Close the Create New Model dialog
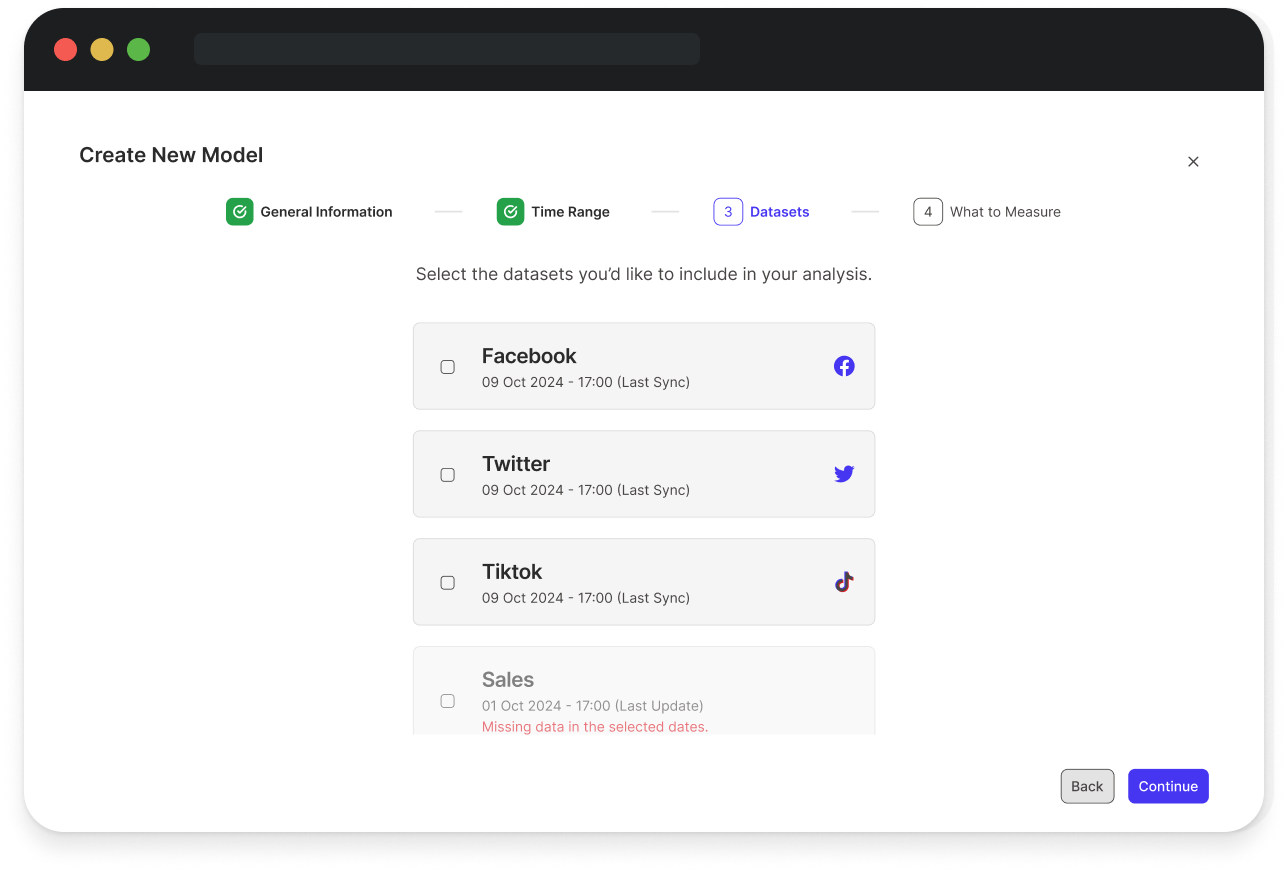The height and width of the screenshot is (872, 1288). point(1193,161)
